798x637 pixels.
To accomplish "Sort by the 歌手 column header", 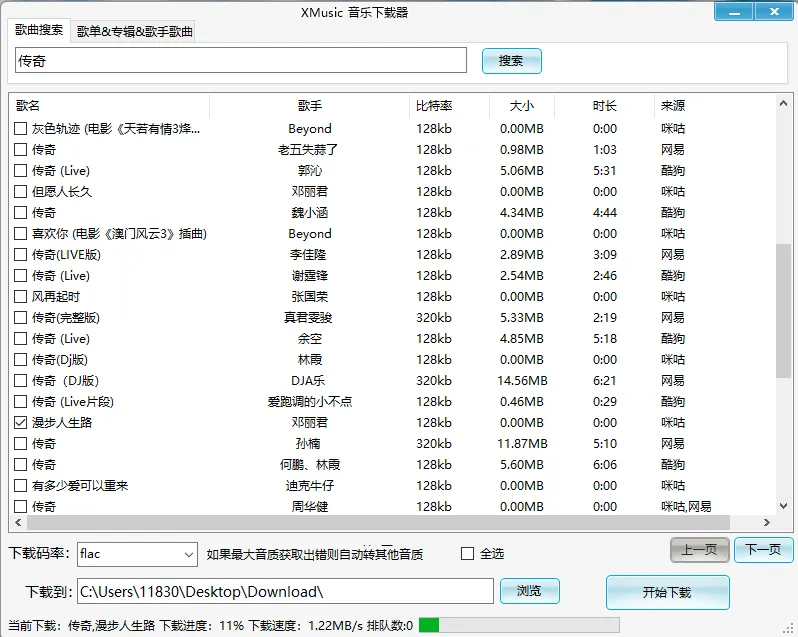I will 309,106.
